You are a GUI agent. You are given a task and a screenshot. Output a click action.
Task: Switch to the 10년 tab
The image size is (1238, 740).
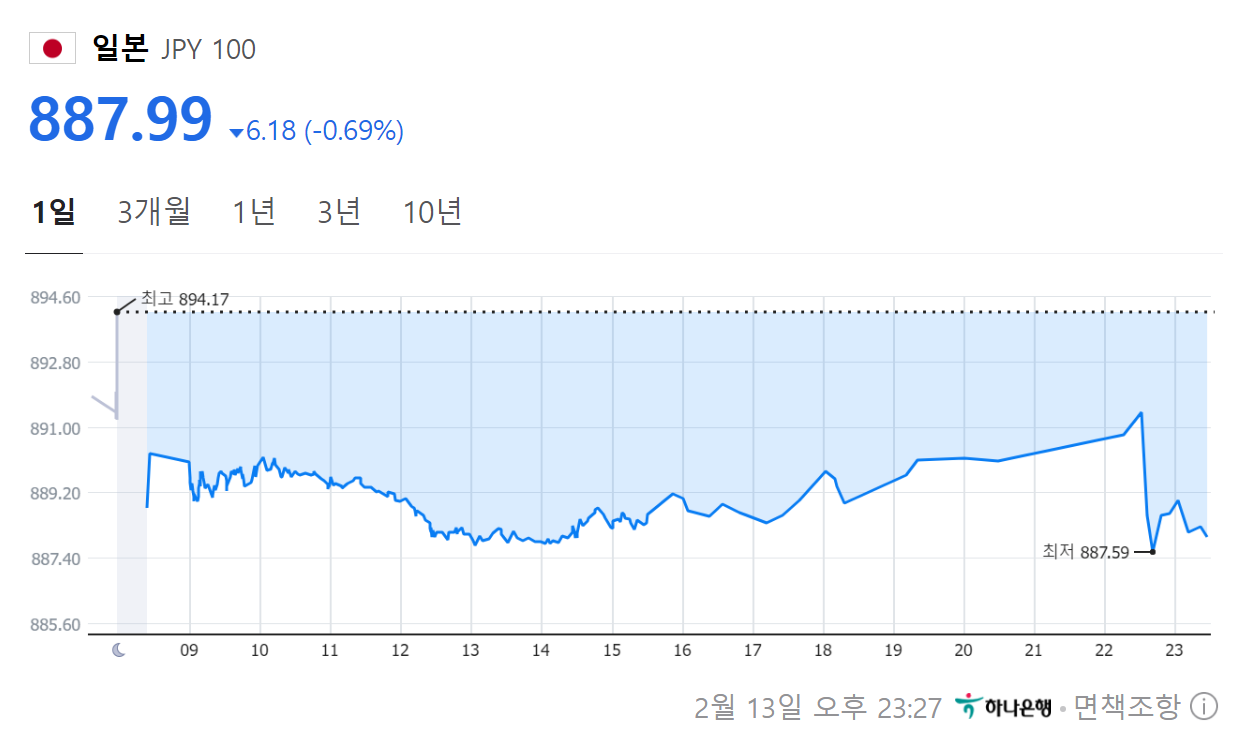(x=432, y=212)
